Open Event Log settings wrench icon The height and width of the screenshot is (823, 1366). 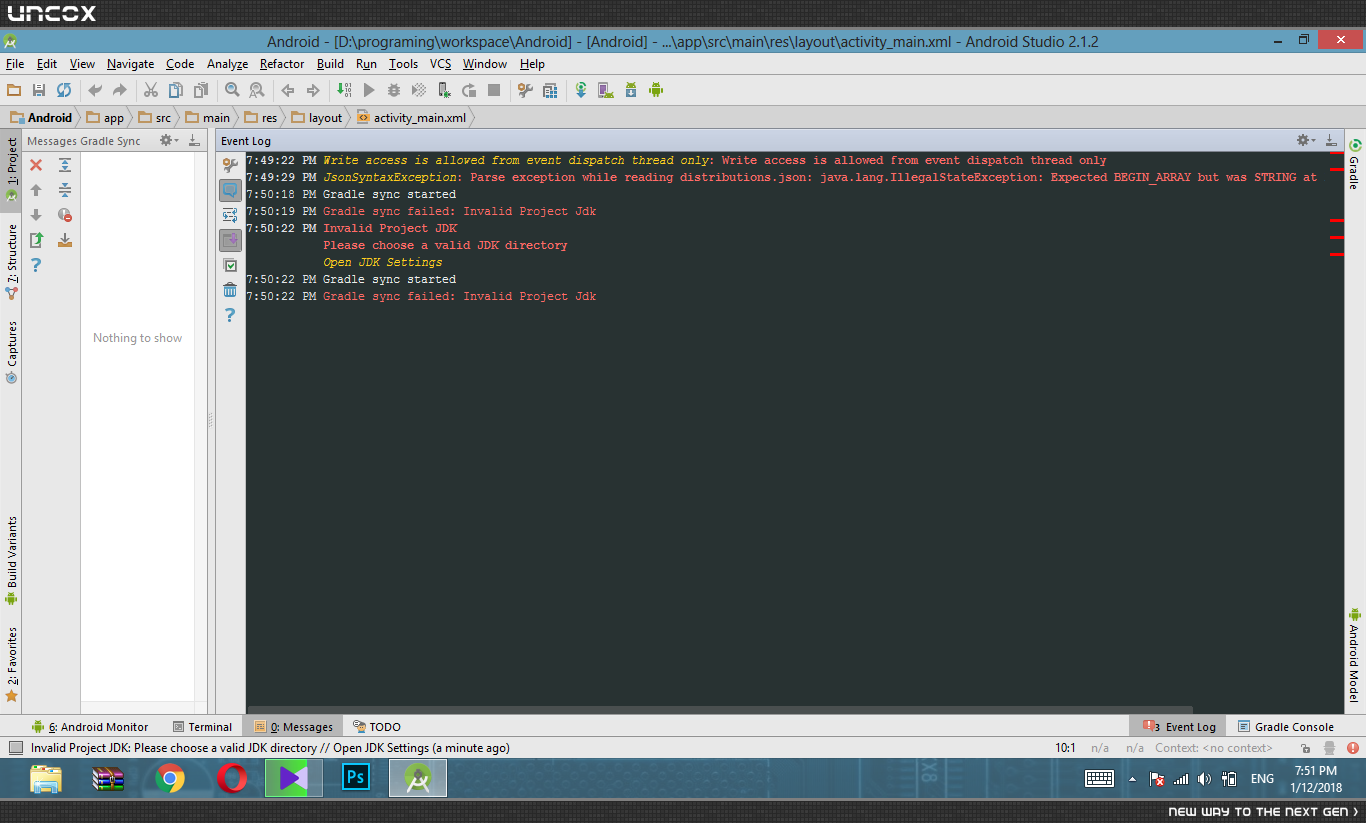click(230, 165)
